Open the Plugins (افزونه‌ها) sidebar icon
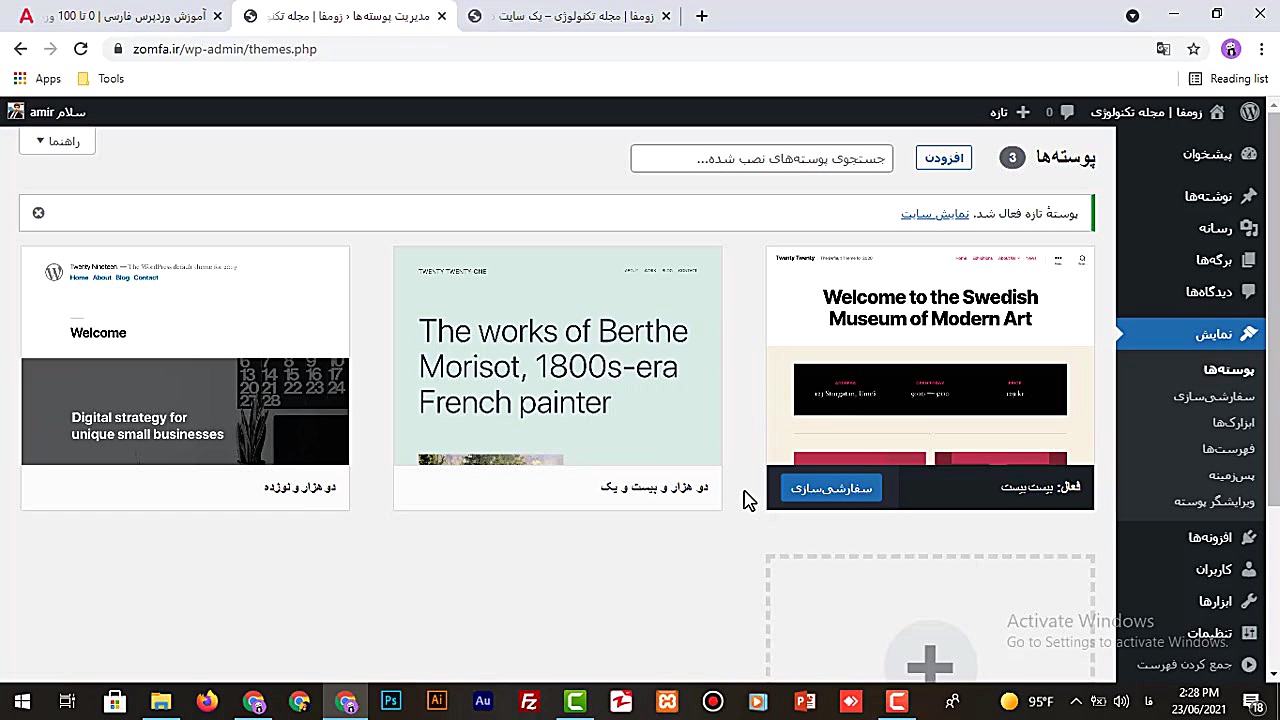The image size is (1280, 720). point(1248,537)
